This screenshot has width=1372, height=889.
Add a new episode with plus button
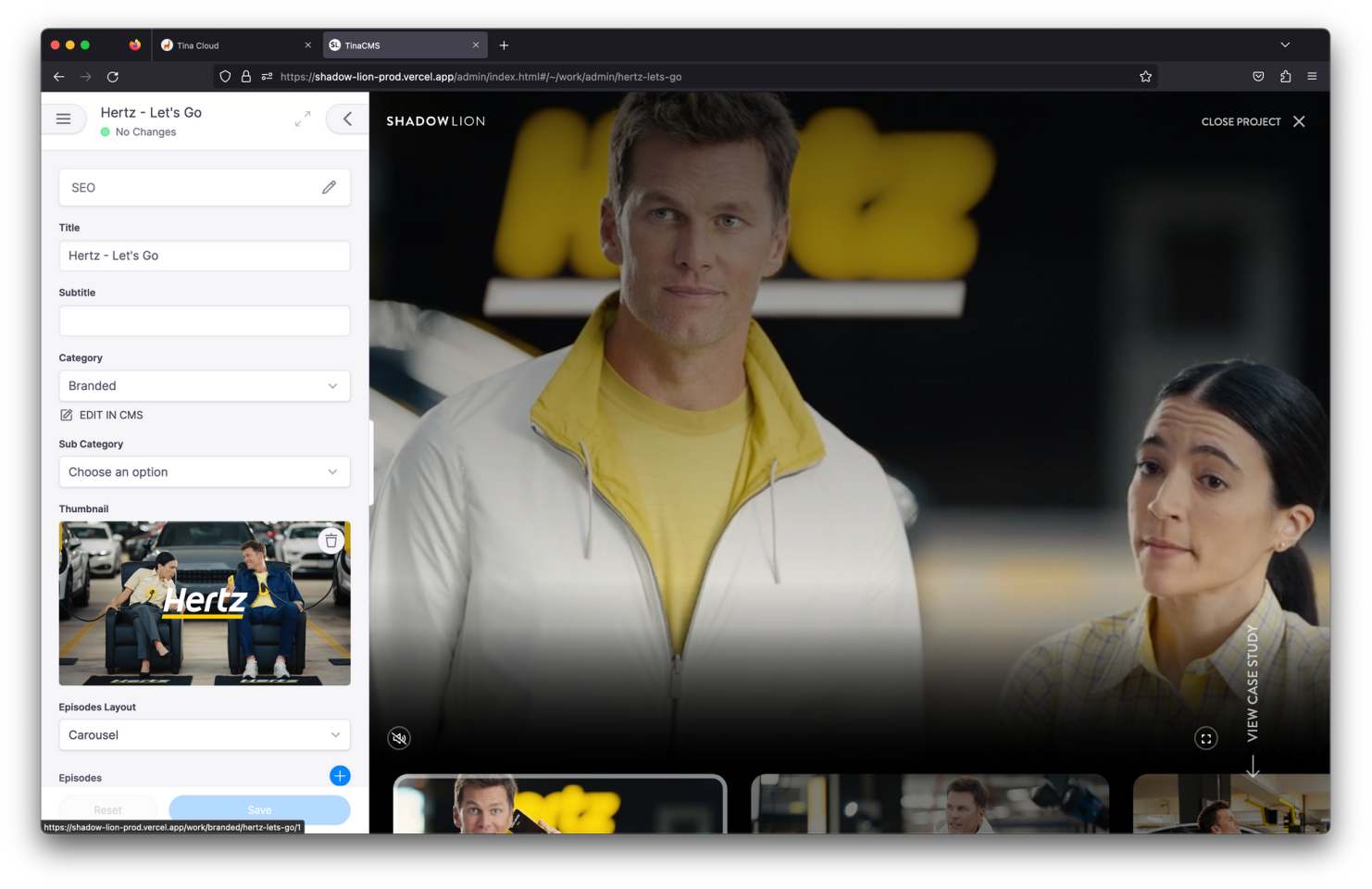point(340,776)
